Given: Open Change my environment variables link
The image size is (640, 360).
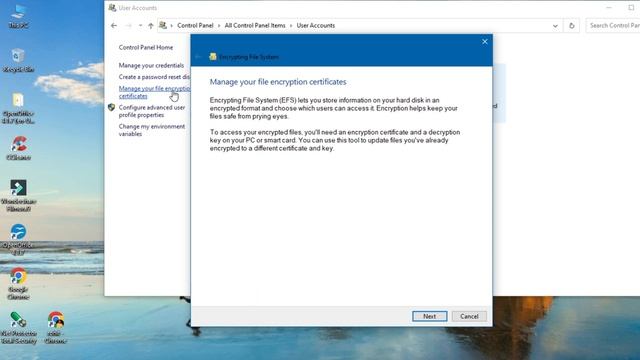Looking at the screenshot, I should [x=152, y=130].
